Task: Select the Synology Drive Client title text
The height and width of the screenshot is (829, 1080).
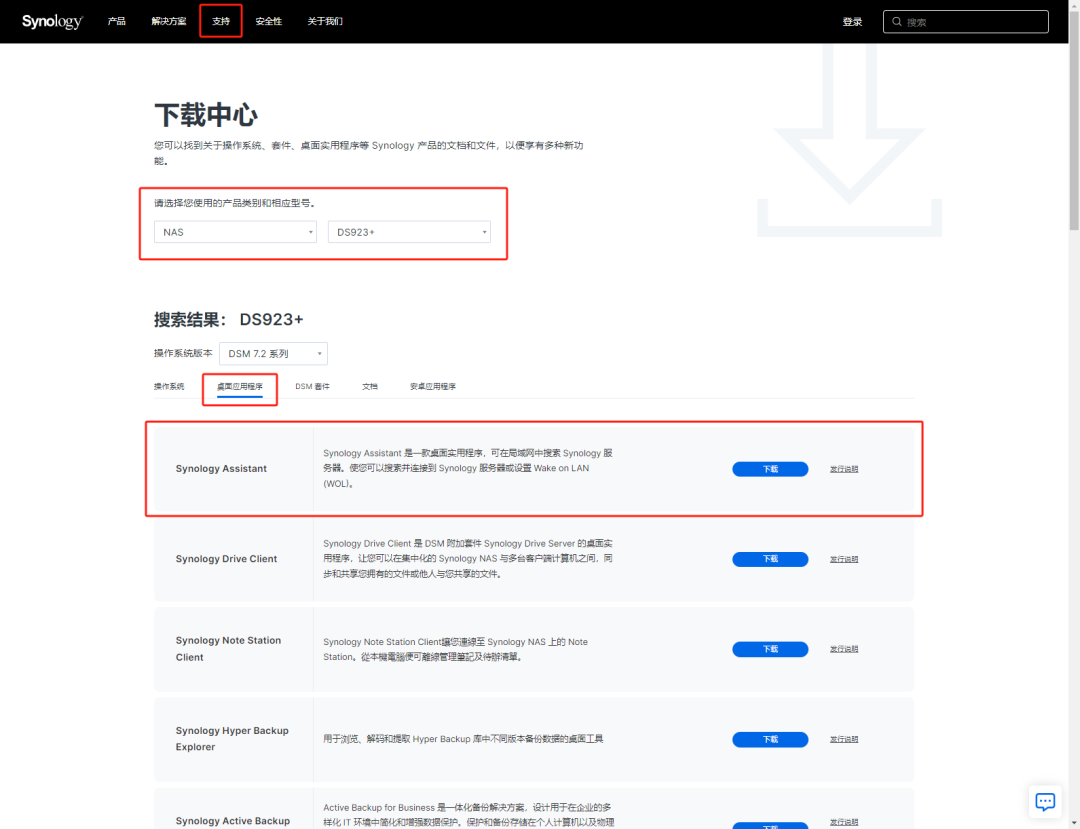Action: click(226, 558)
